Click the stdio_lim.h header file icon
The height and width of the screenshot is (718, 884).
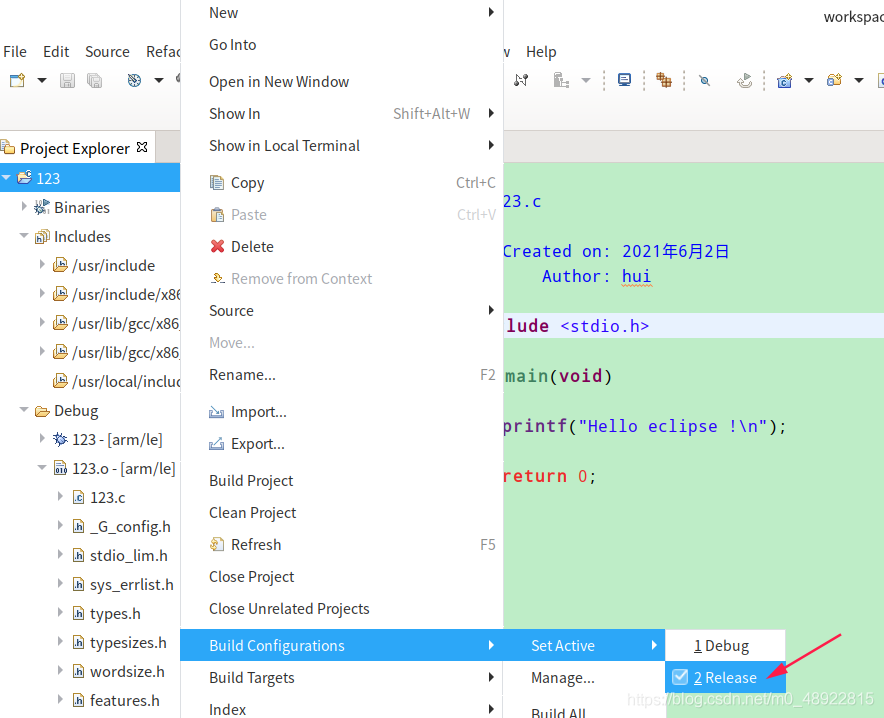(78, 556)
